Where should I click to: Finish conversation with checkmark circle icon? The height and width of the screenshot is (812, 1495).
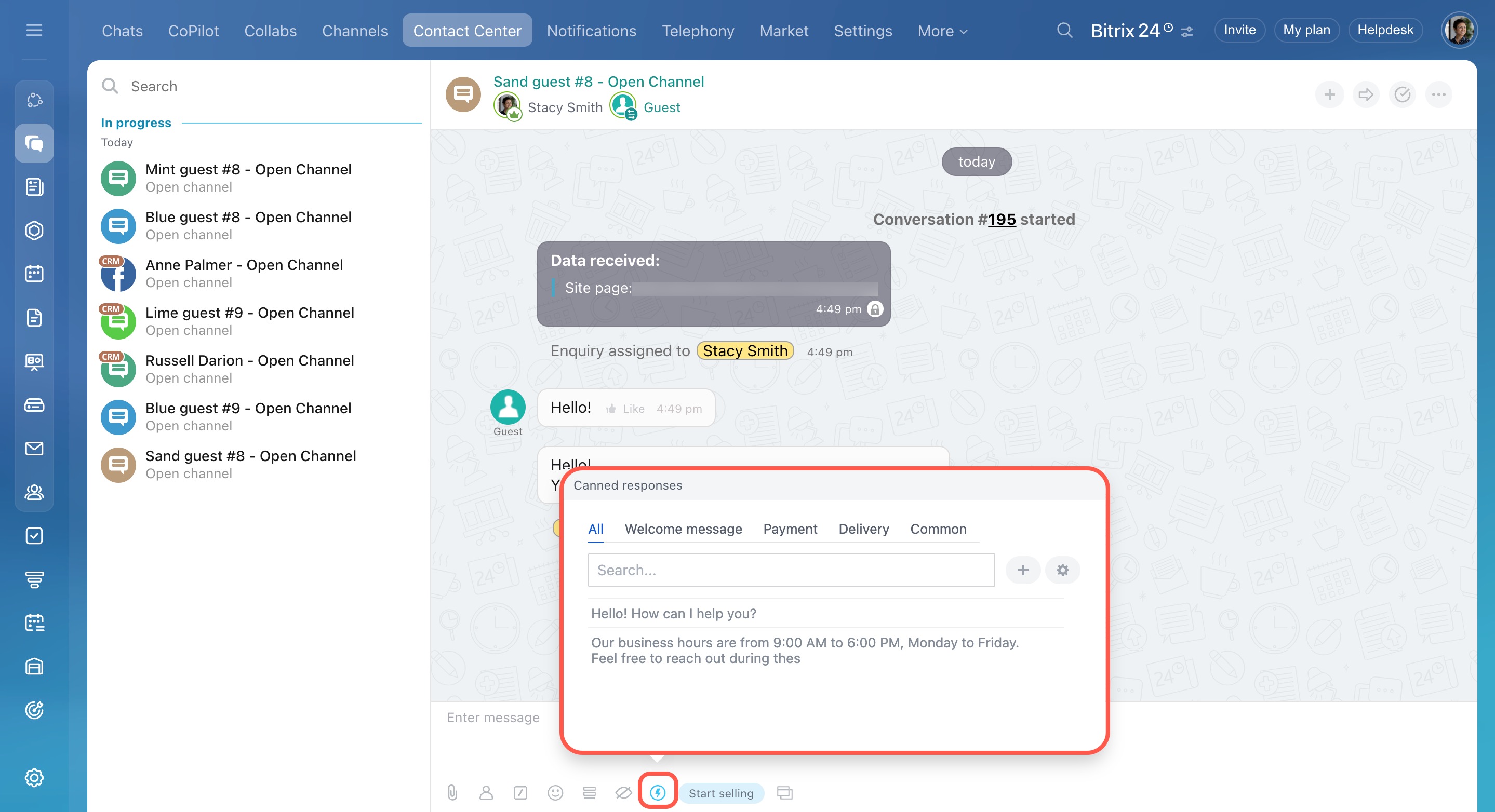1402,94
